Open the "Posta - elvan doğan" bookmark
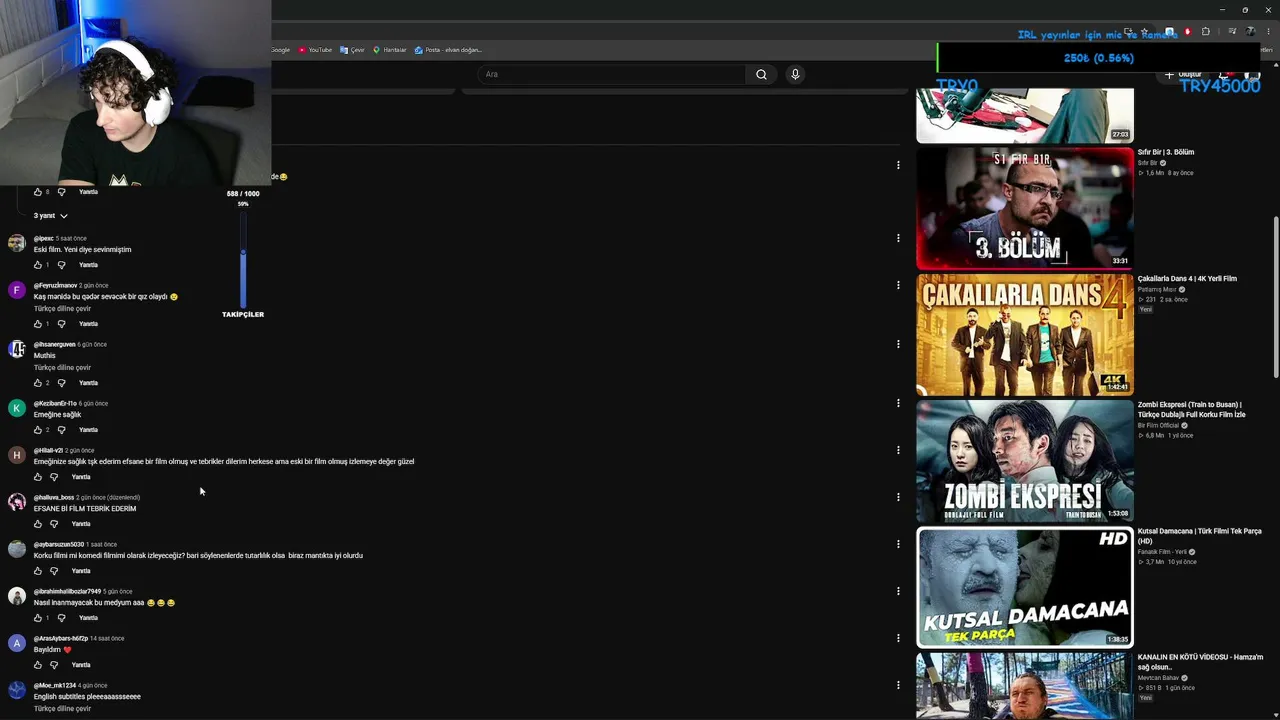Image resolution: width=1280 pixels, height=720 pixels. click(x=449, y=50)
